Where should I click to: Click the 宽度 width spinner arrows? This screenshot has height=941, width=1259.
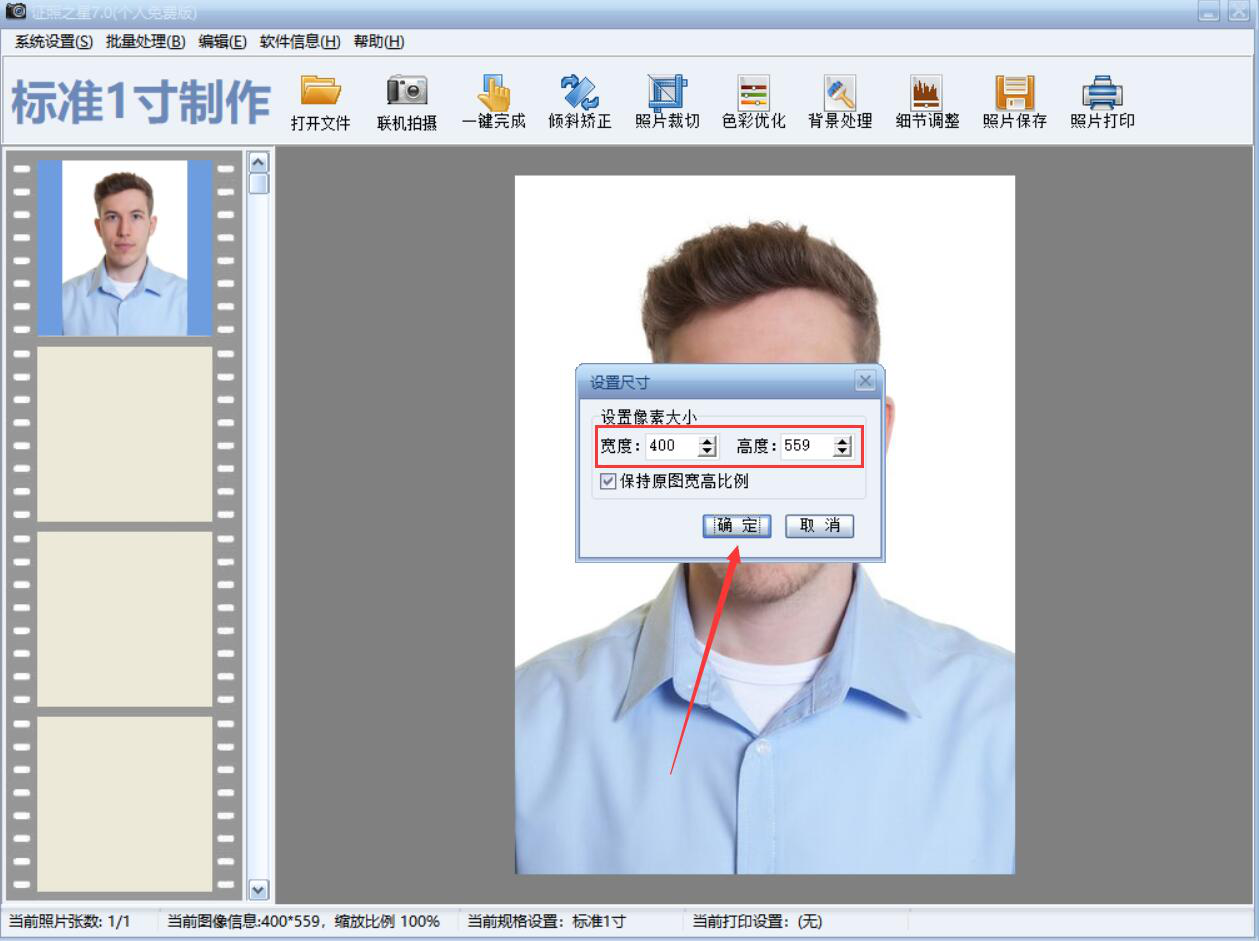tap(708, 446)
